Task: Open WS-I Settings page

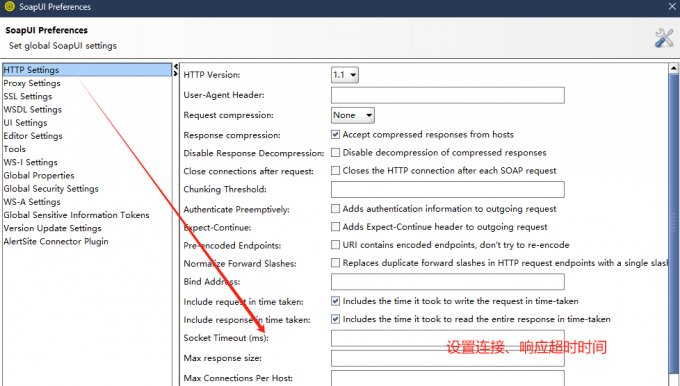Action: click(30, 162)
